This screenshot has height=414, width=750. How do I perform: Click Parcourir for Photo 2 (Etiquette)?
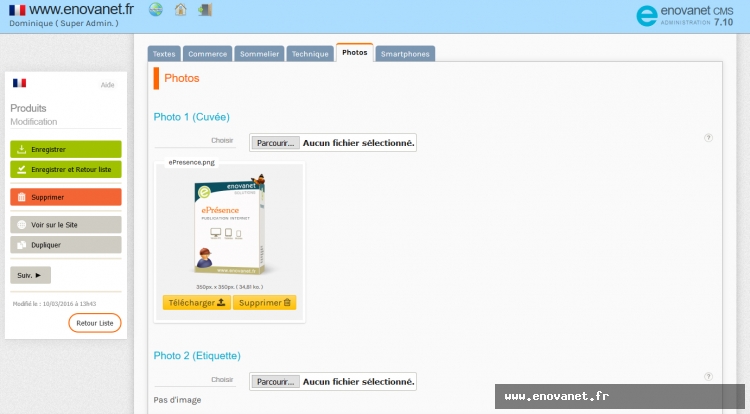tap(276, 381)
